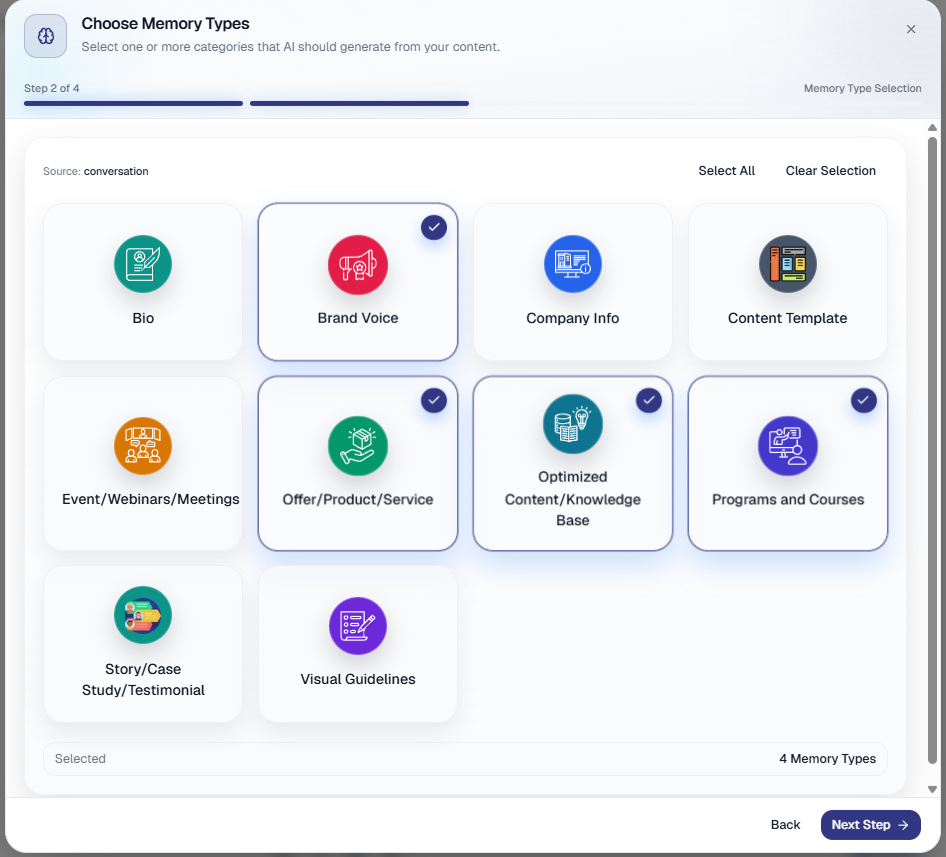Image resolution: width=946 pixels, height=857 pixels.
Task: Click the second progress bar segment
Action: (359, 104)
